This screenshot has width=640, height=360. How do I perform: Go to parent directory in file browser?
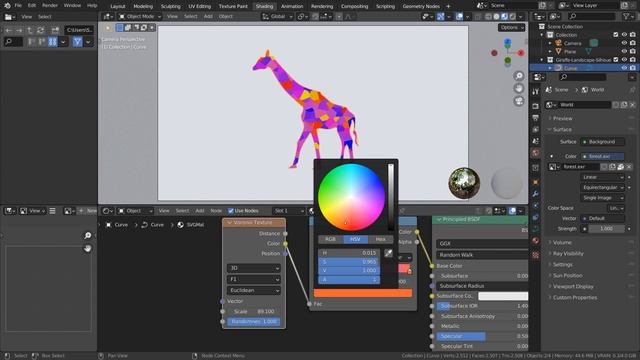pos(29,30)
